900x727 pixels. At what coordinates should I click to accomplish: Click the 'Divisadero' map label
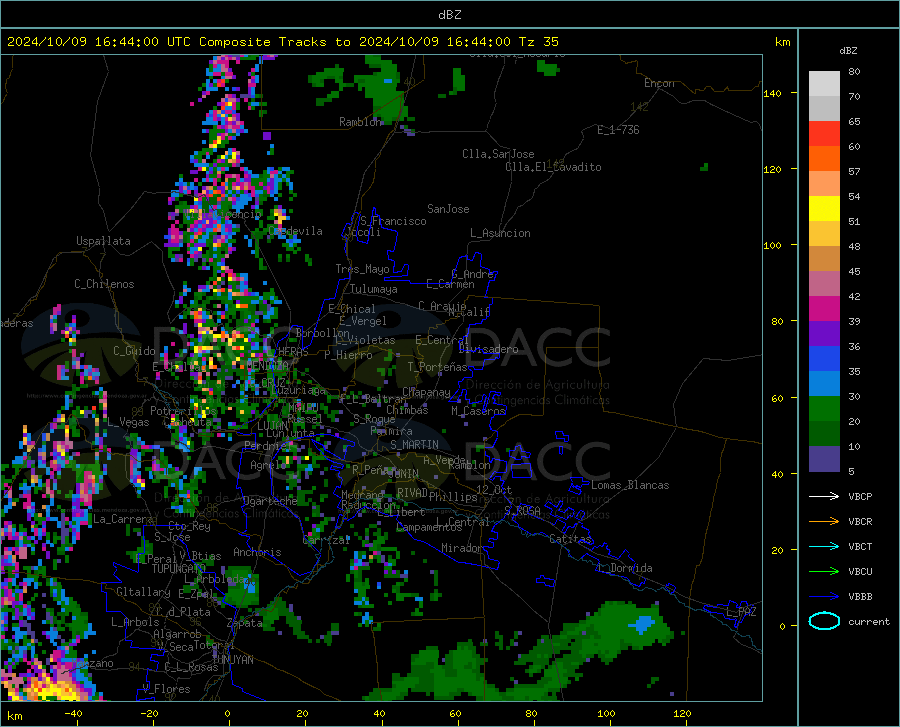point(488,349)
